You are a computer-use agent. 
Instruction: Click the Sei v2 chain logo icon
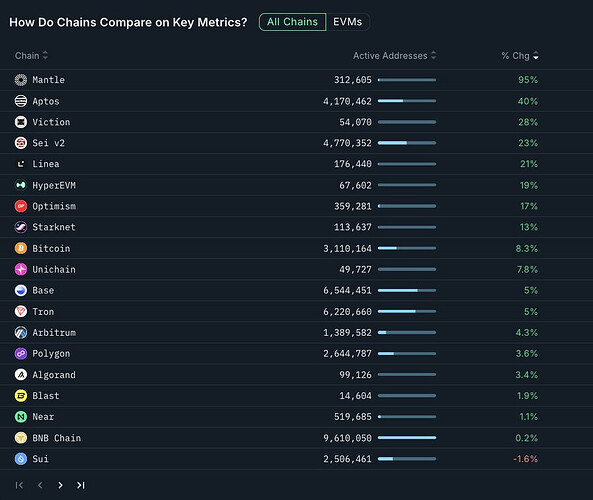tap(21, 143)
